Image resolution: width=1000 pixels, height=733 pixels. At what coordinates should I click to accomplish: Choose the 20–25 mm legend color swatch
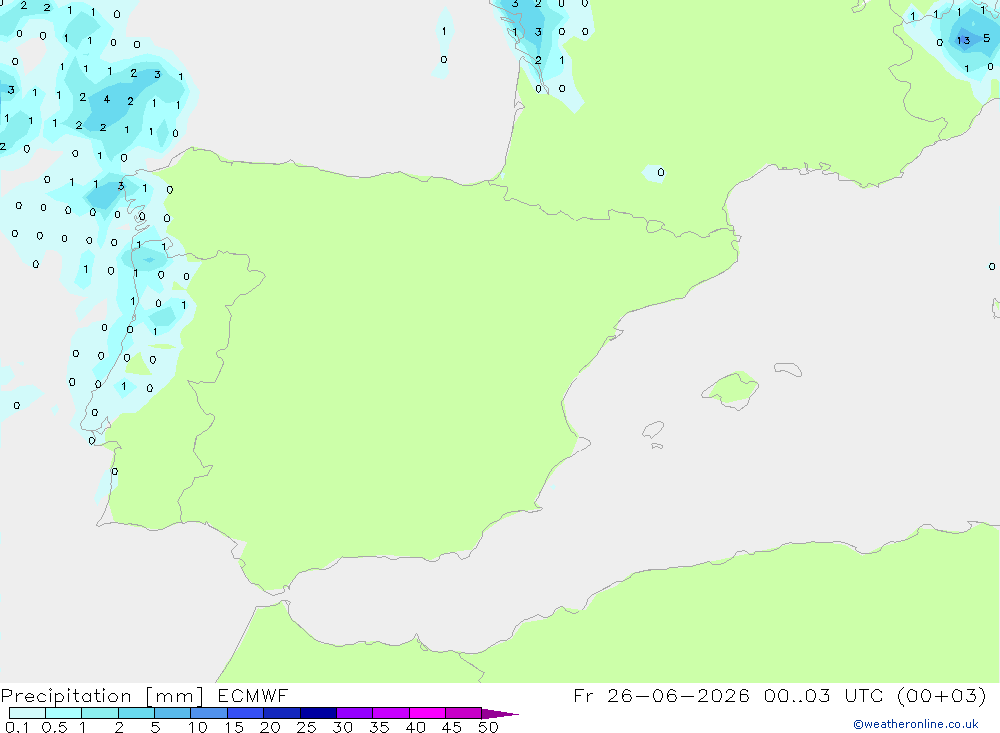tap(282, 713)
